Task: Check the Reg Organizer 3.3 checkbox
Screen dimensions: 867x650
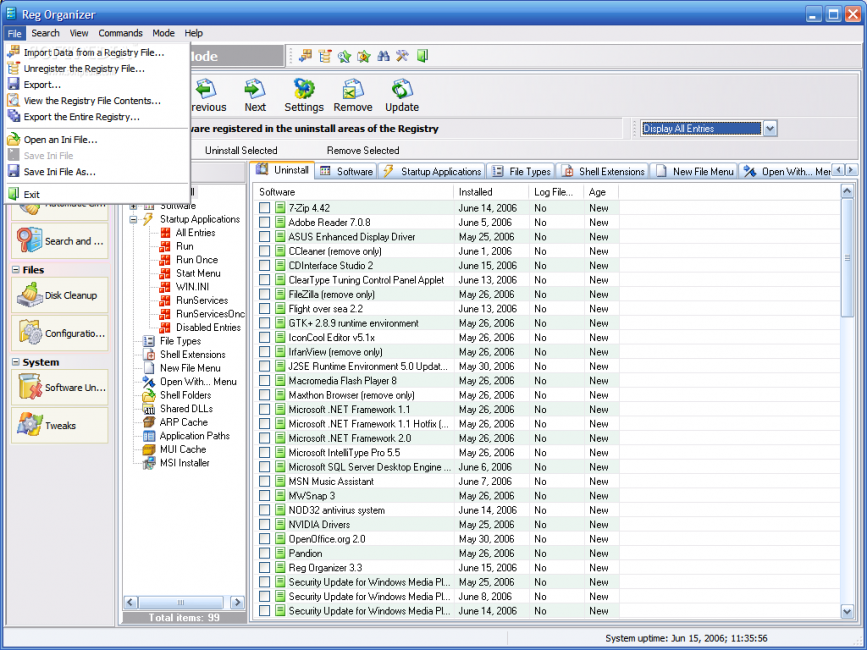Action: (x=264, y=568)
